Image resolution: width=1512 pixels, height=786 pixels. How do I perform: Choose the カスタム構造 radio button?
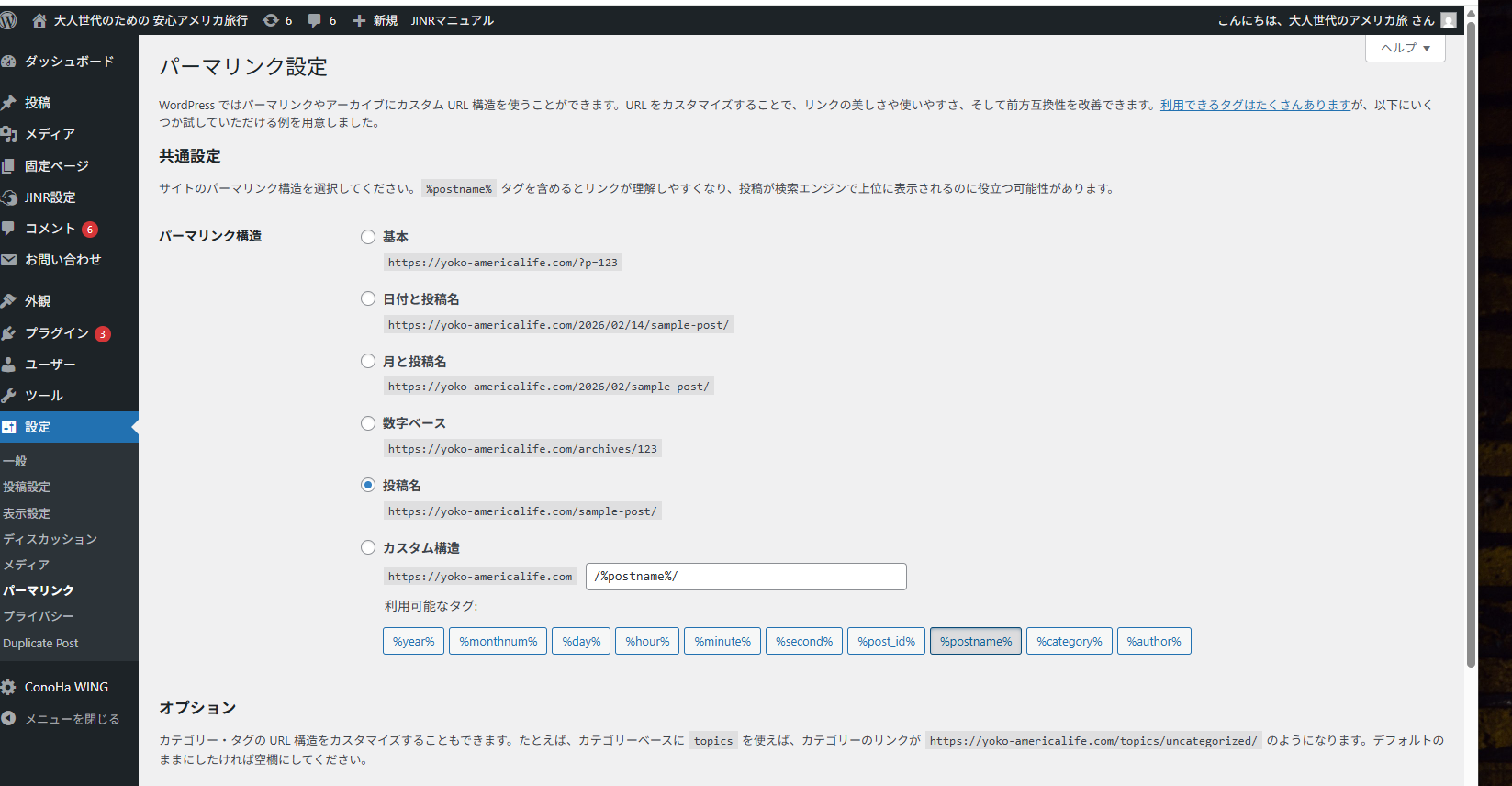pyautogui.click(x=368, y=547)
